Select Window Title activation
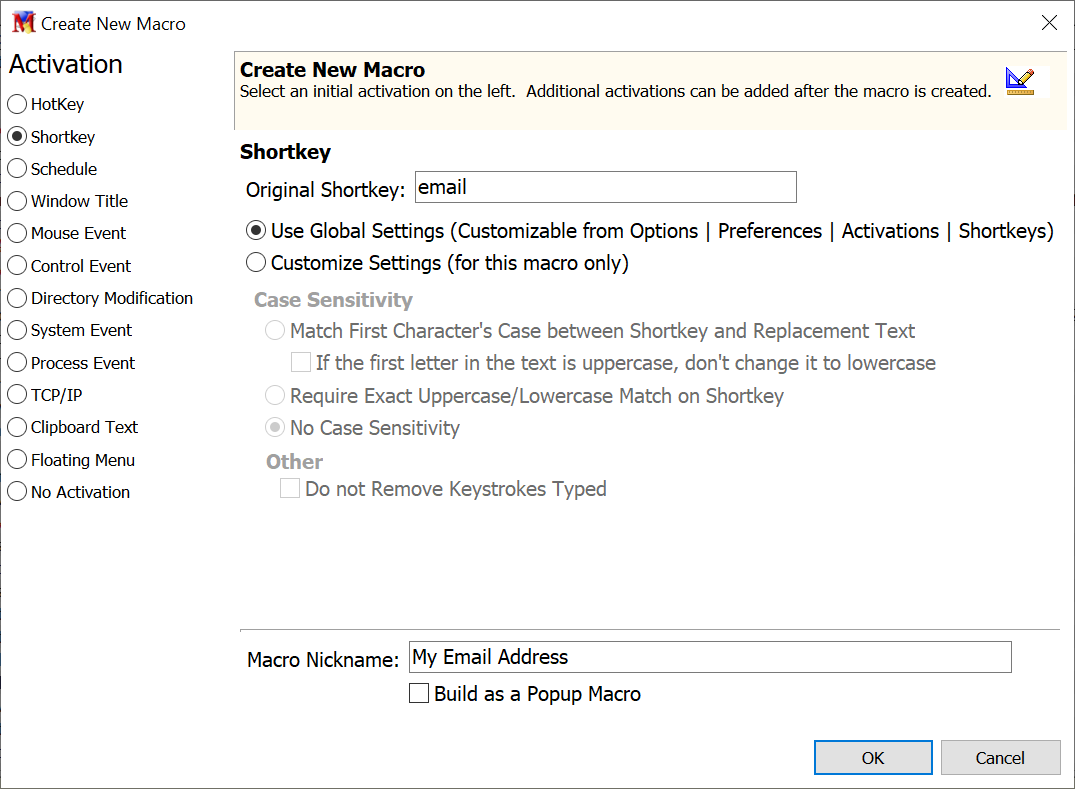This screenshot has width=1075, height=789. [x=17, y=201]
